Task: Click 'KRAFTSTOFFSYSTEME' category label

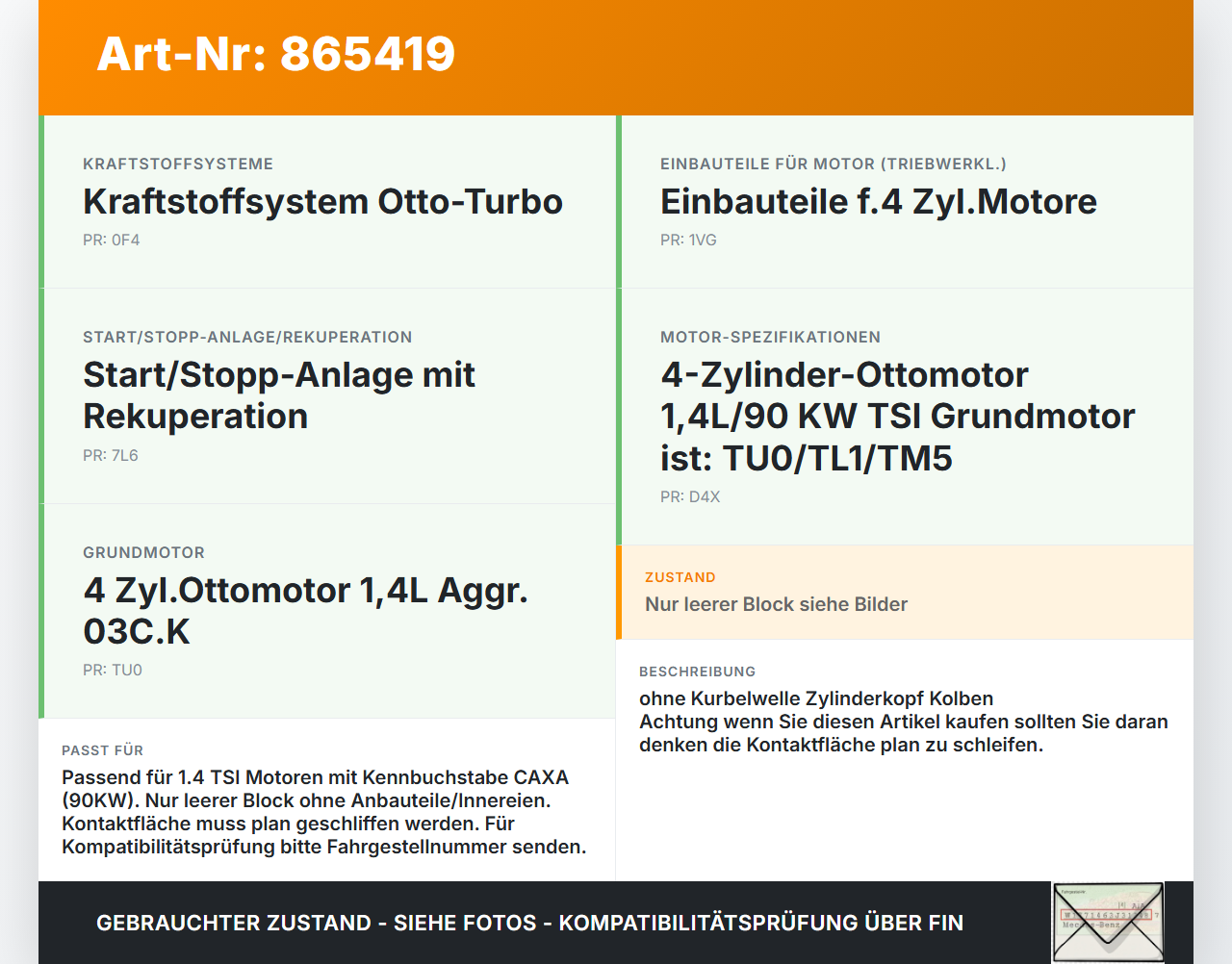Action: [x=178, y=164]
